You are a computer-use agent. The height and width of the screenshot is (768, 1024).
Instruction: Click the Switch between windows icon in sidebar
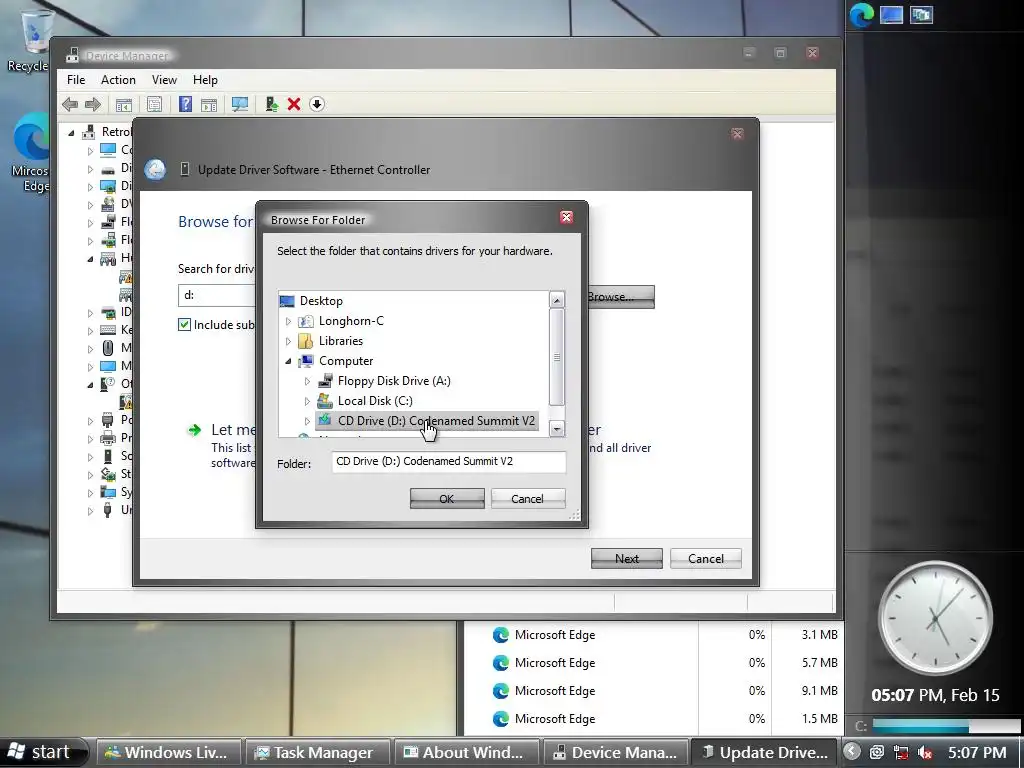click(x=921, y=14)
